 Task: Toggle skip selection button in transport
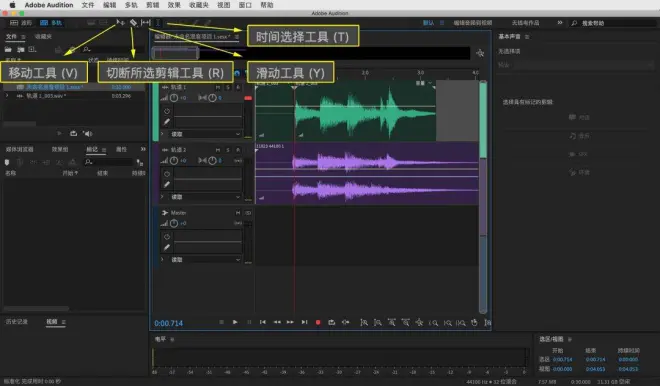(x=346, y=322)
